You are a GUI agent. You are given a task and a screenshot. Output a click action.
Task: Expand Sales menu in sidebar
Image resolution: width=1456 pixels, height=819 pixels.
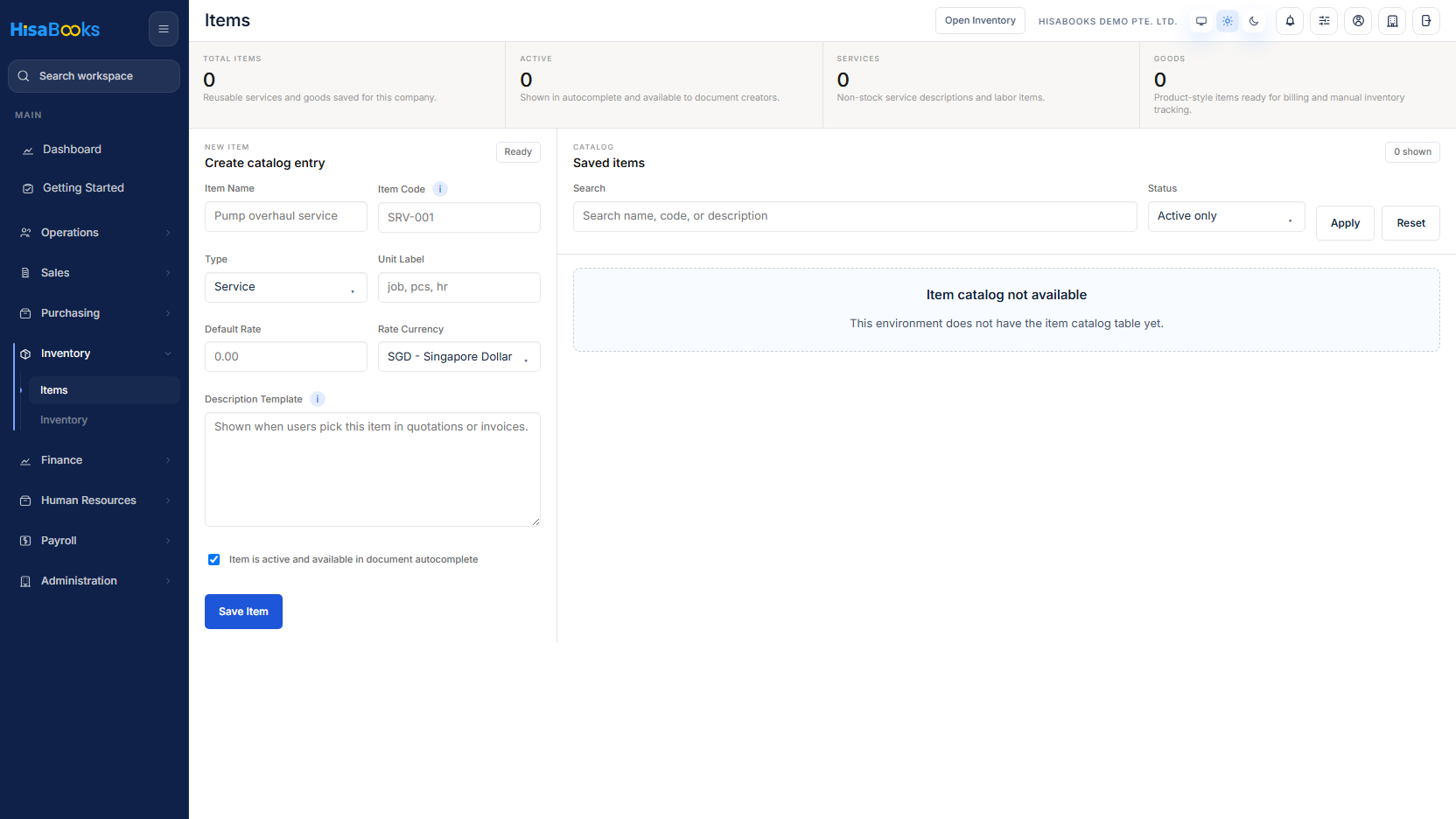pos(94,273)
